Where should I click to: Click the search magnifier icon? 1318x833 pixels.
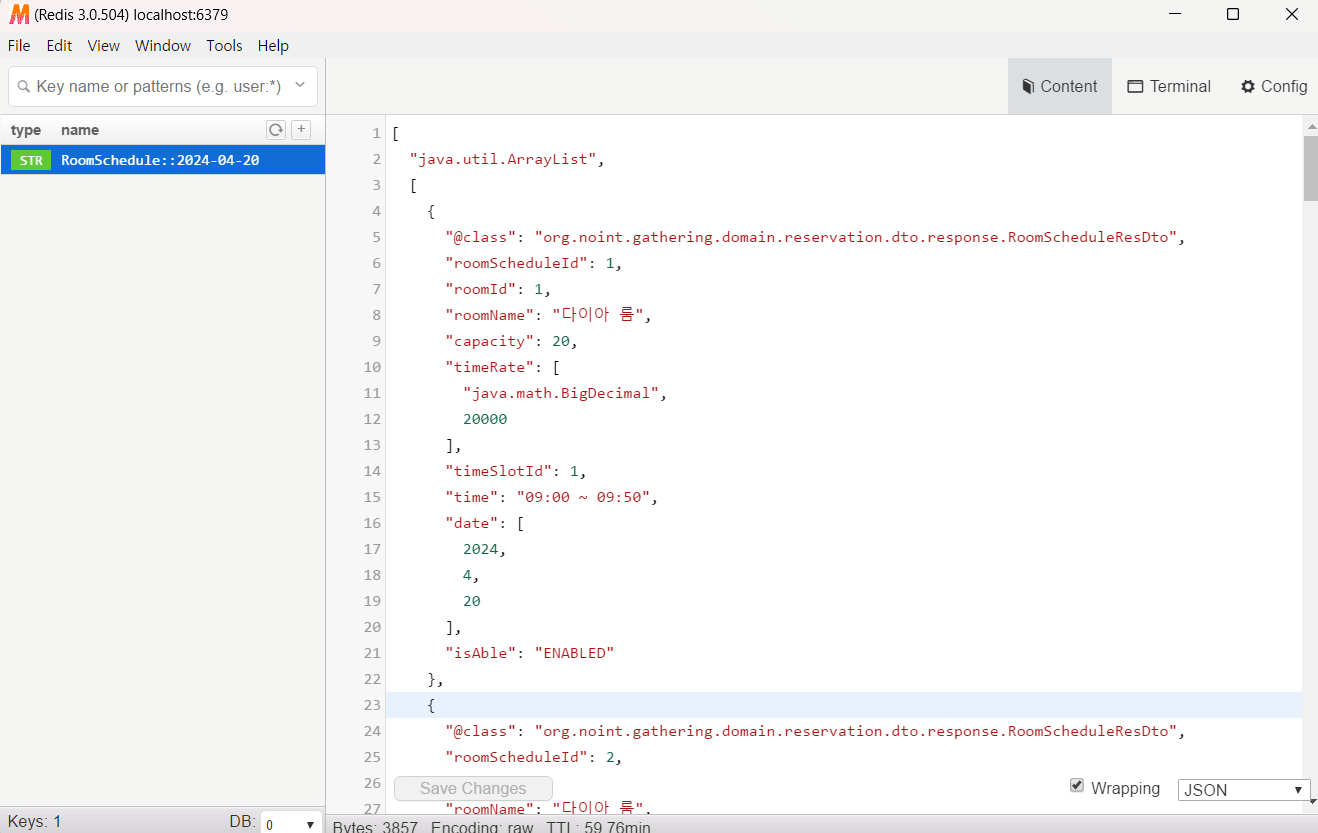pyautogui.click(x=24, y=87)
